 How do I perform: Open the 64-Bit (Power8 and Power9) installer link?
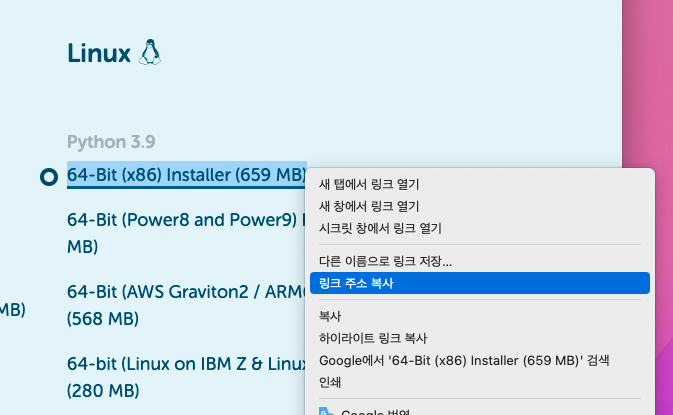[x=186, y=233]
